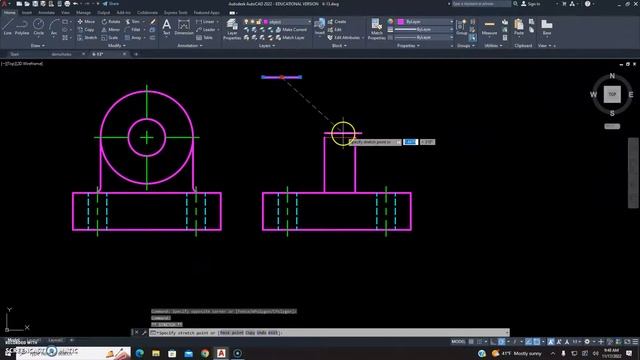640x360 pixels.
Task: Click the Make Current layer button
Action: [x=291, y=29]
